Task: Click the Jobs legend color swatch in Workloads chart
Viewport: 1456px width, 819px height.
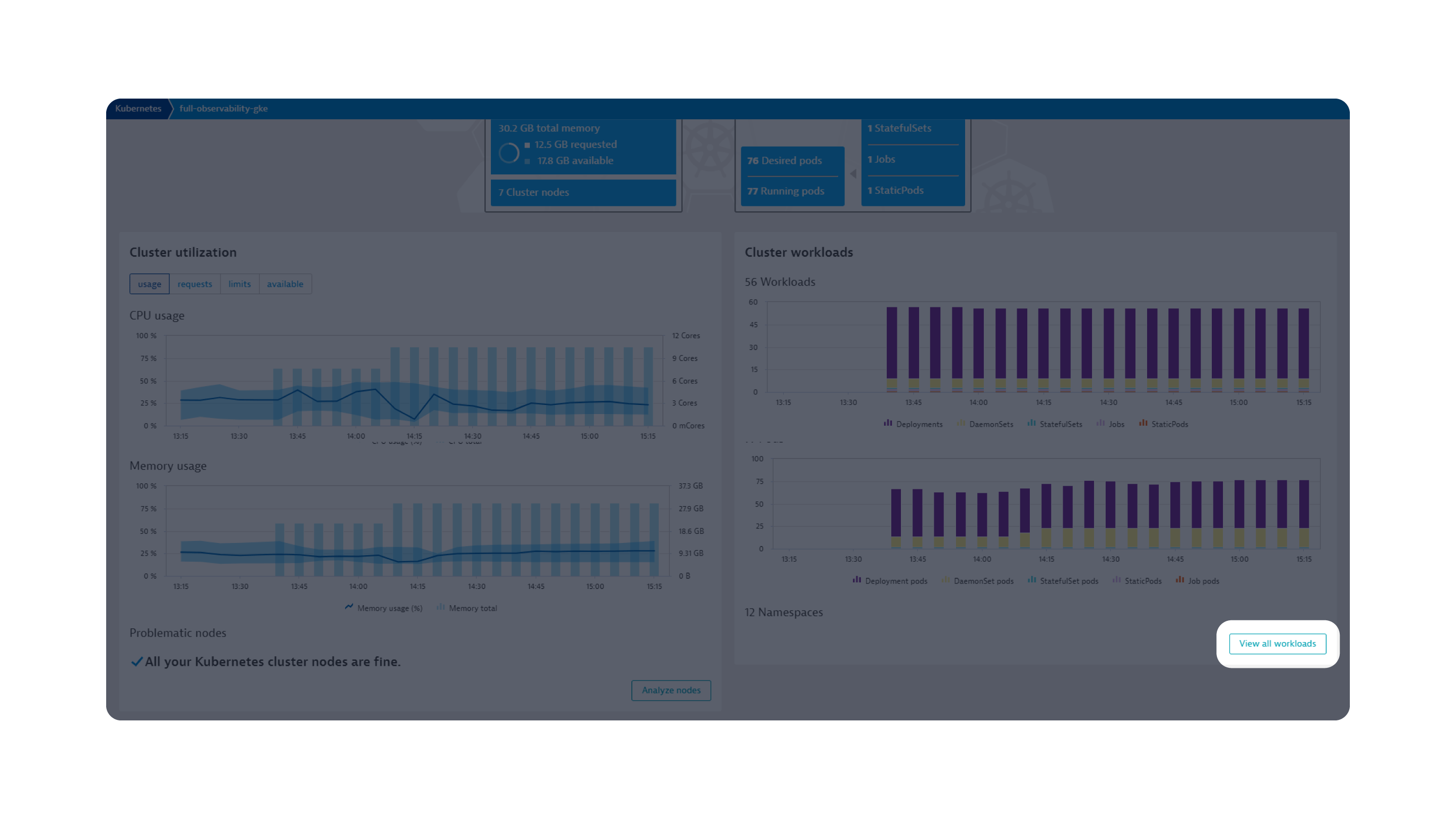Action: 1100,423
